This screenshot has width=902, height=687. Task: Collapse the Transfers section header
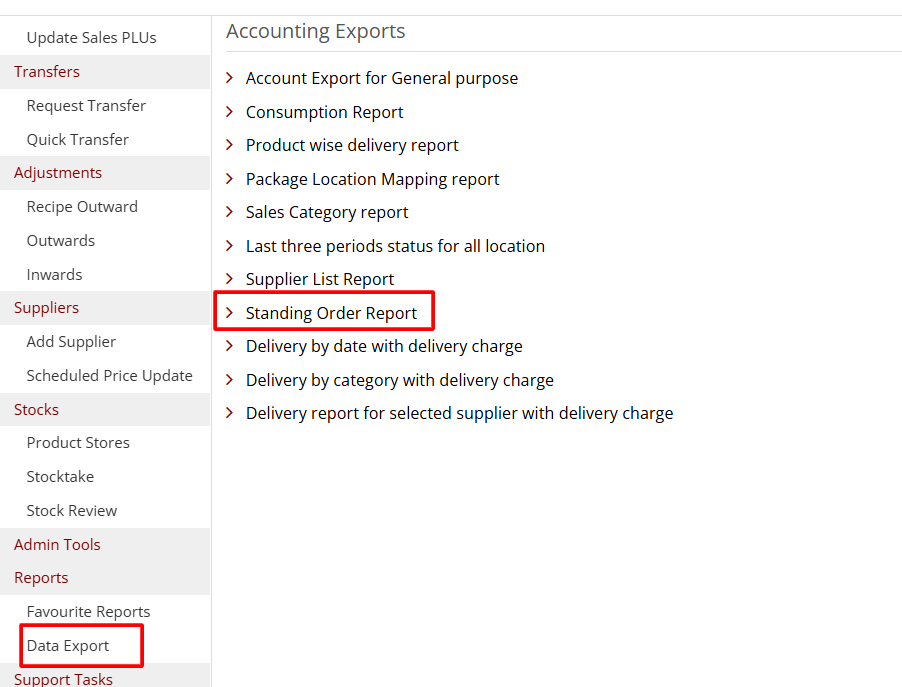tap(47, 72)
